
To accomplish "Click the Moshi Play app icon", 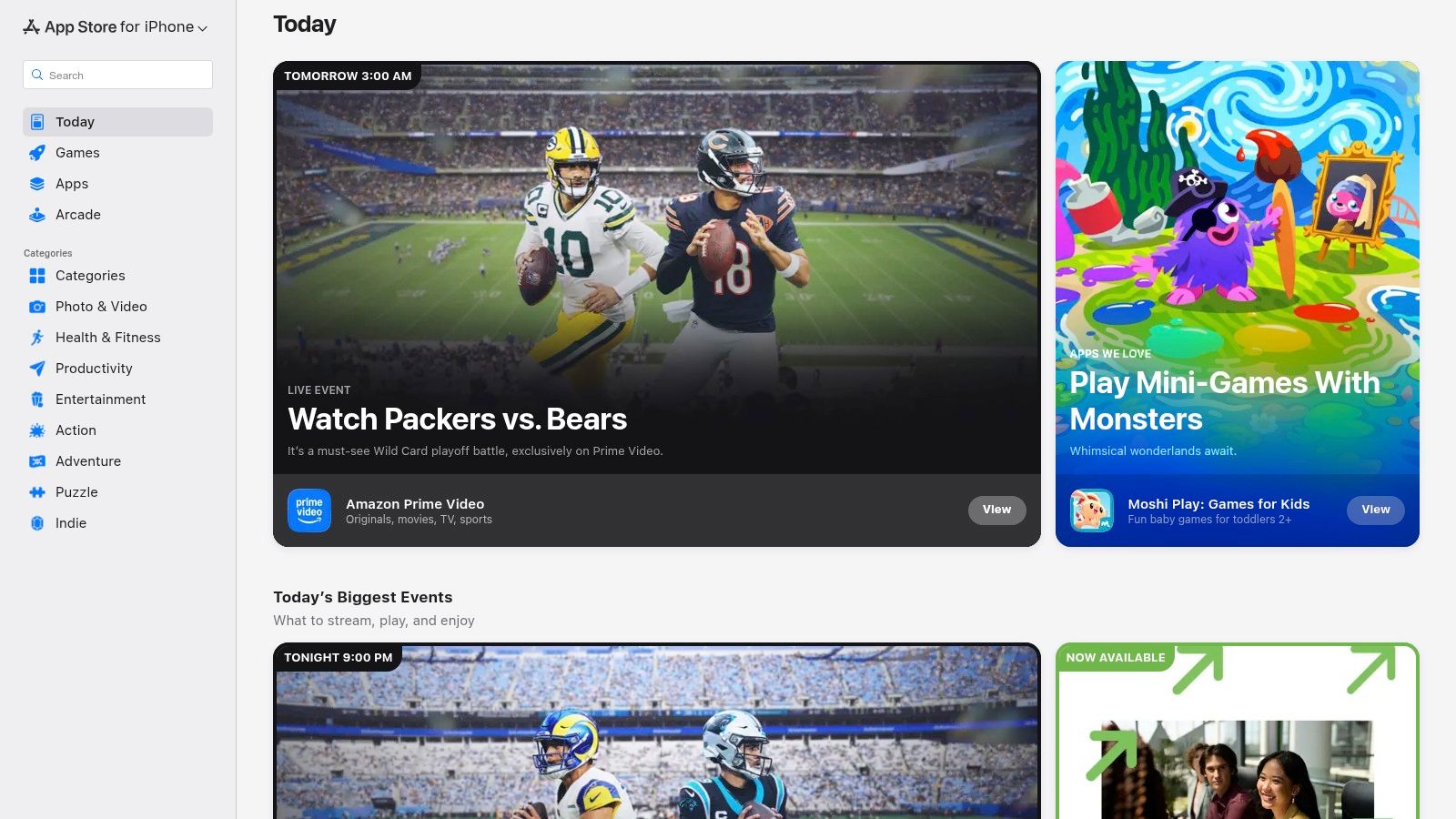I will (x=1092, y=511).
